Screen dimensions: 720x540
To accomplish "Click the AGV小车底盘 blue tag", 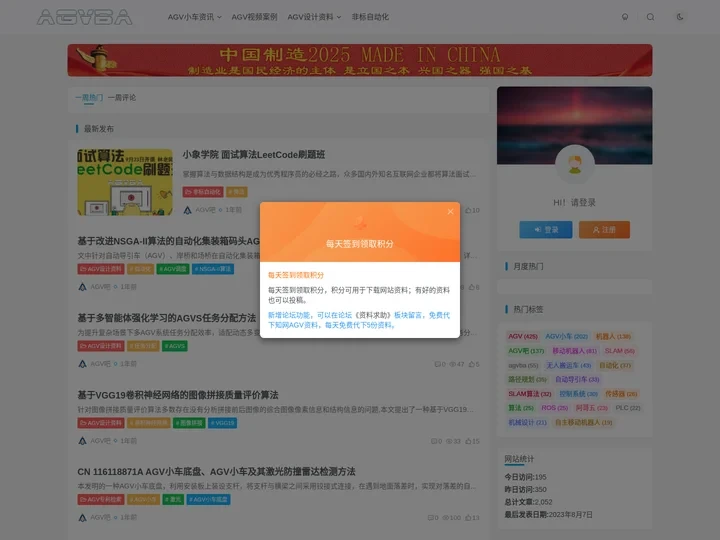I will 208,500.
